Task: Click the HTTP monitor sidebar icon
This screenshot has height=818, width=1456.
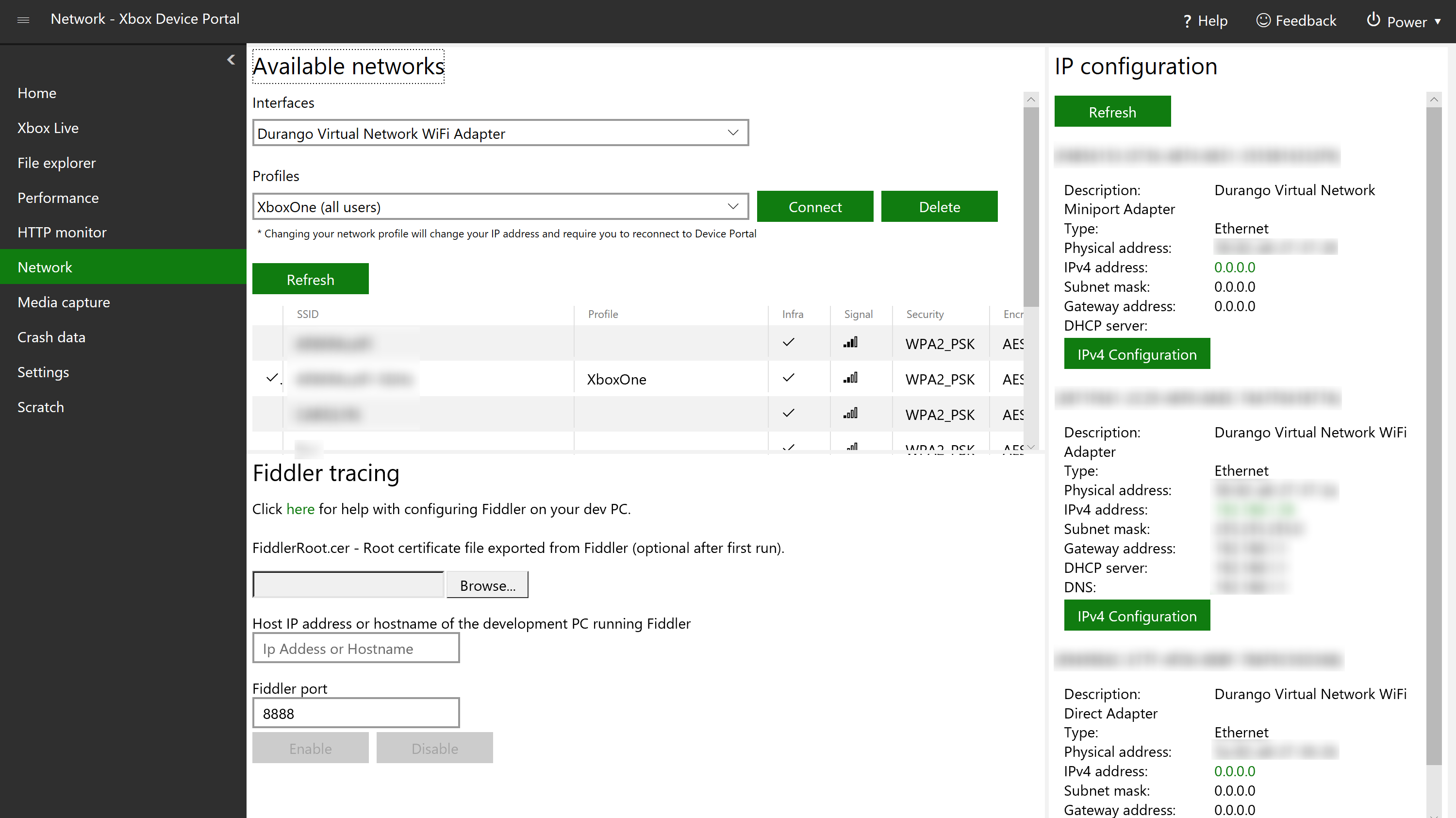Action: (62, 232)
